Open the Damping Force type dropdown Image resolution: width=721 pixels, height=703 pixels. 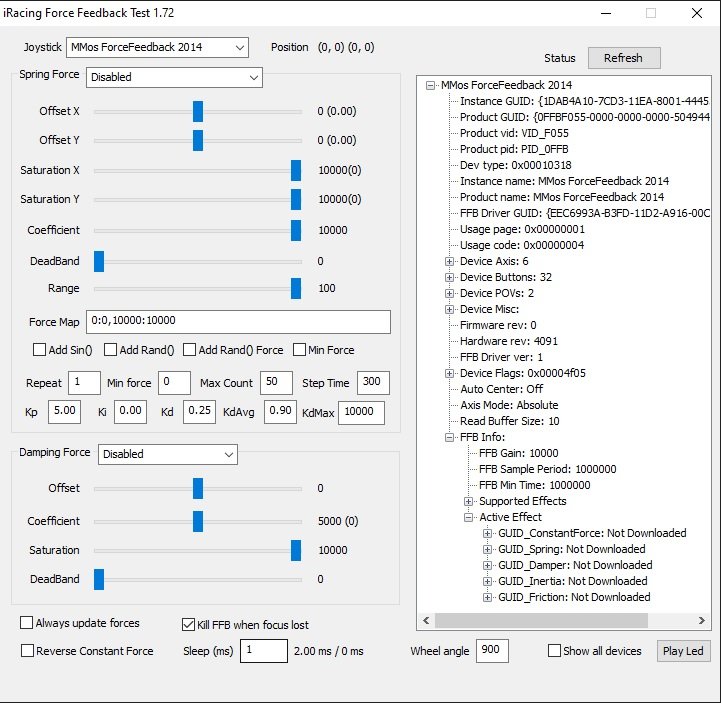coord(168,454)
